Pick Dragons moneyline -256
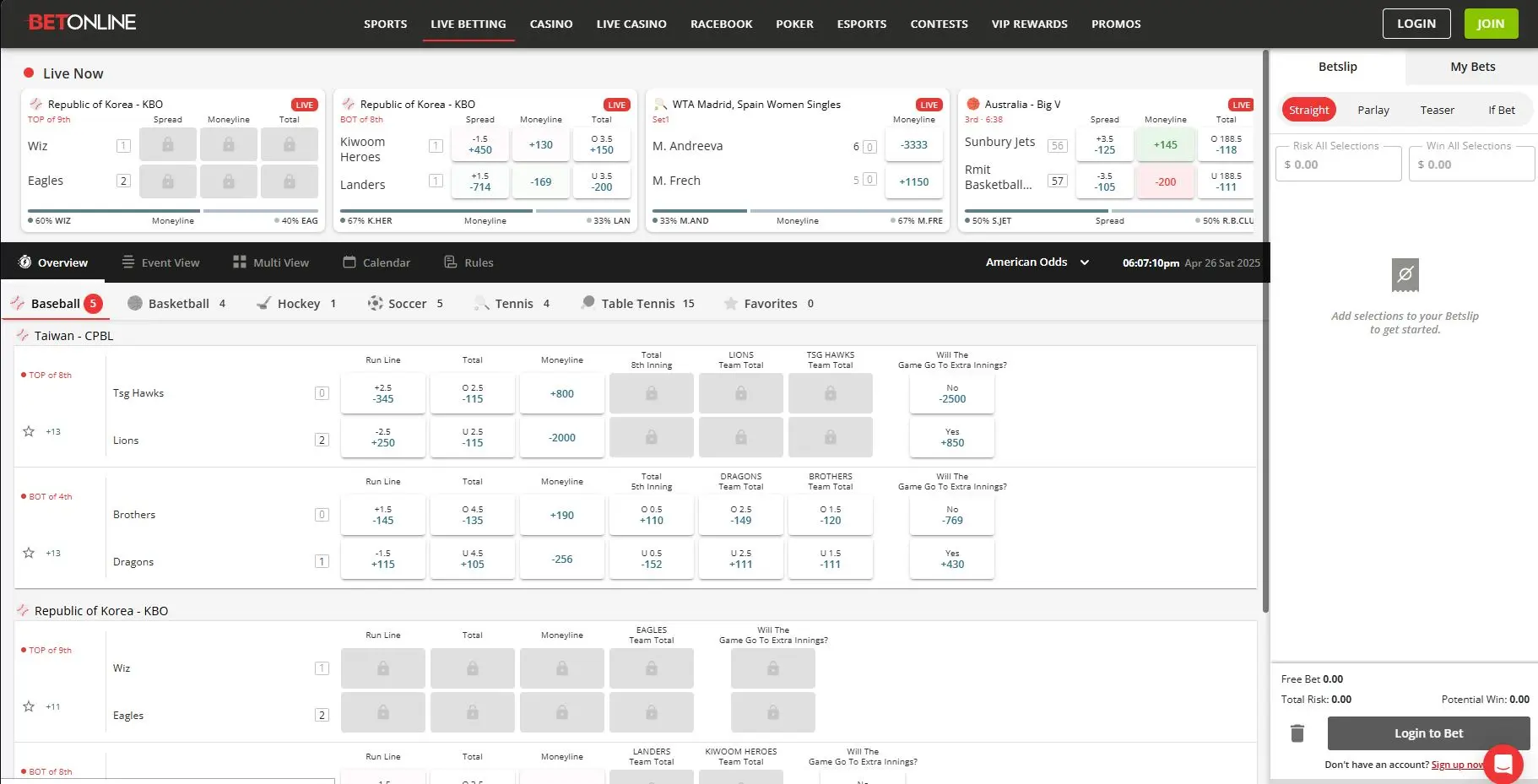 [x=562, y=559]
